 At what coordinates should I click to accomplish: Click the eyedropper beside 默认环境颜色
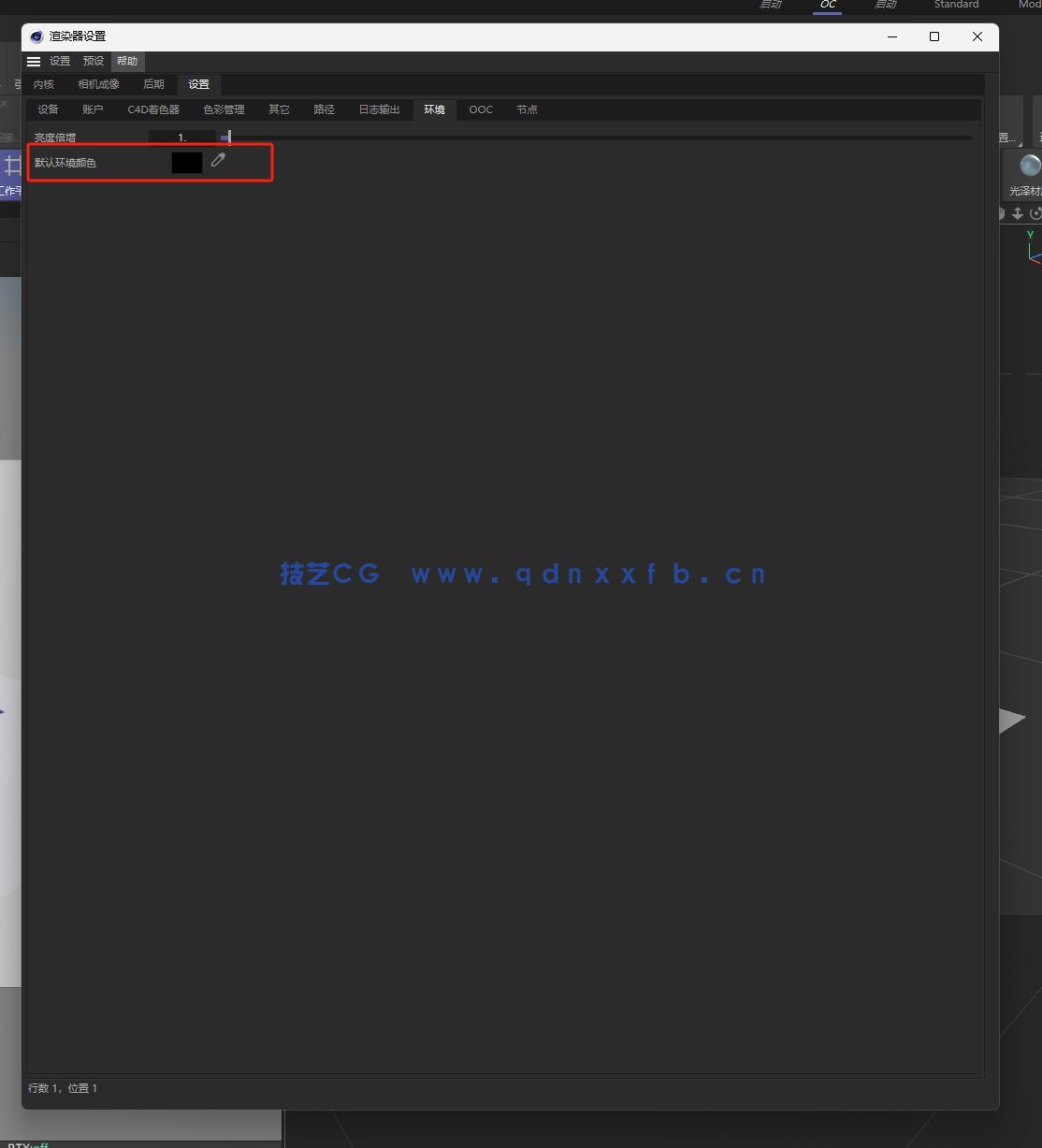(x=218, y=161)
